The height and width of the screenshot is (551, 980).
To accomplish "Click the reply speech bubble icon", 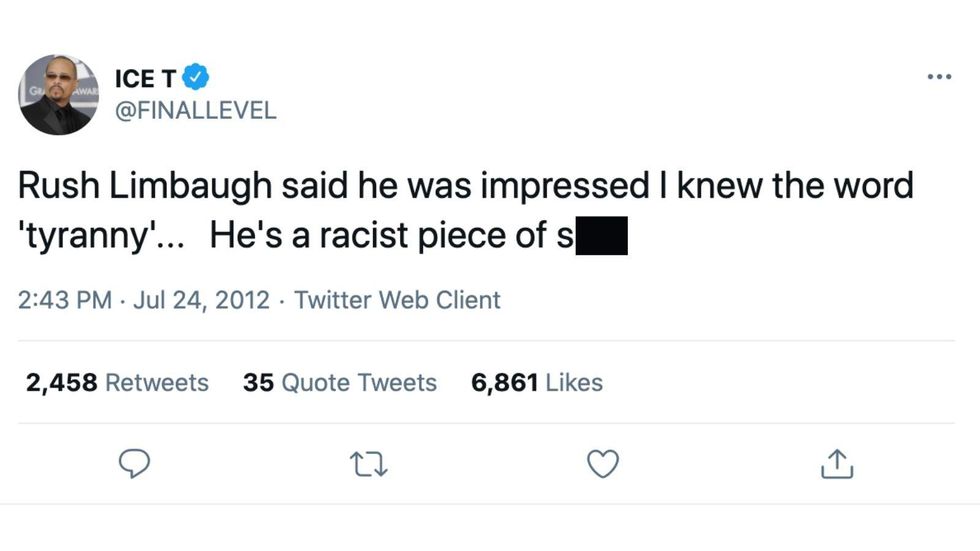I will (x=134, y=464).
